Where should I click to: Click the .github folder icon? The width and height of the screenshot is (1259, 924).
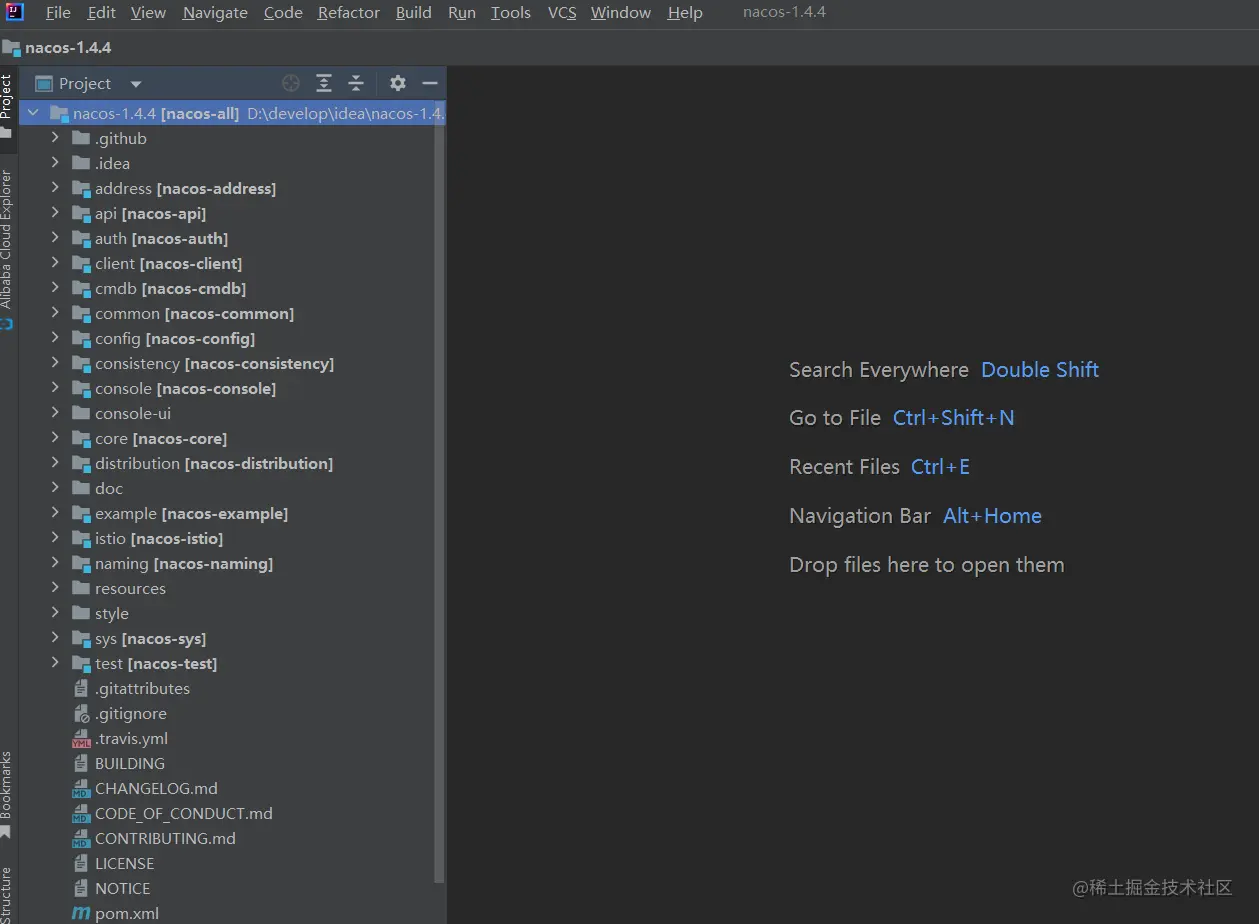[x=81, y=138]
